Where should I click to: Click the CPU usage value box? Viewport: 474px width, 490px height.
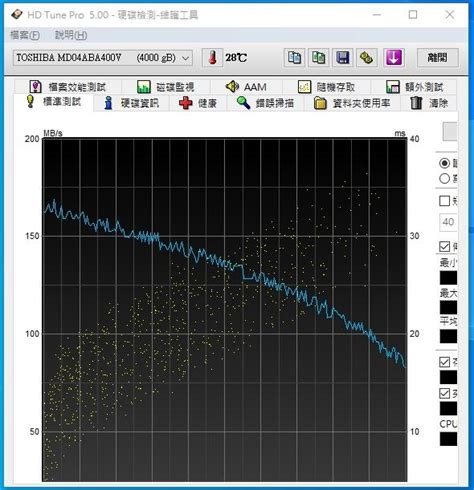(x=449, y=439)
